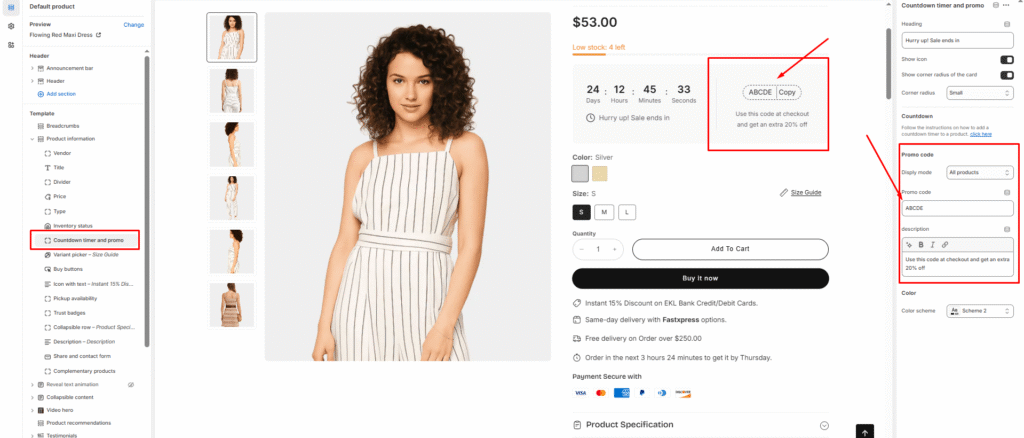Click the Add To Cart button
Image resolution: width=1024 pixels, height=438 pixels.
coord(730,249)
